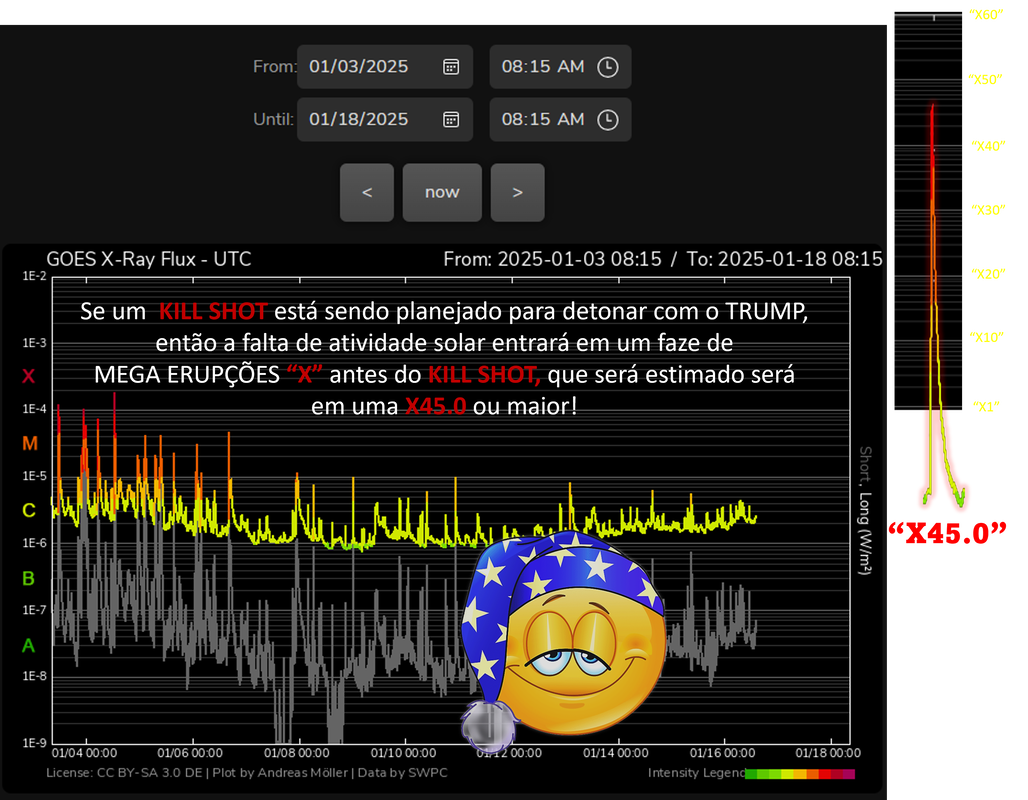This screenshot has width=1028, height=800.
Task: Click the 'Plot by Andreas Möller' footer credit
Action: click(x=280, y=773)
